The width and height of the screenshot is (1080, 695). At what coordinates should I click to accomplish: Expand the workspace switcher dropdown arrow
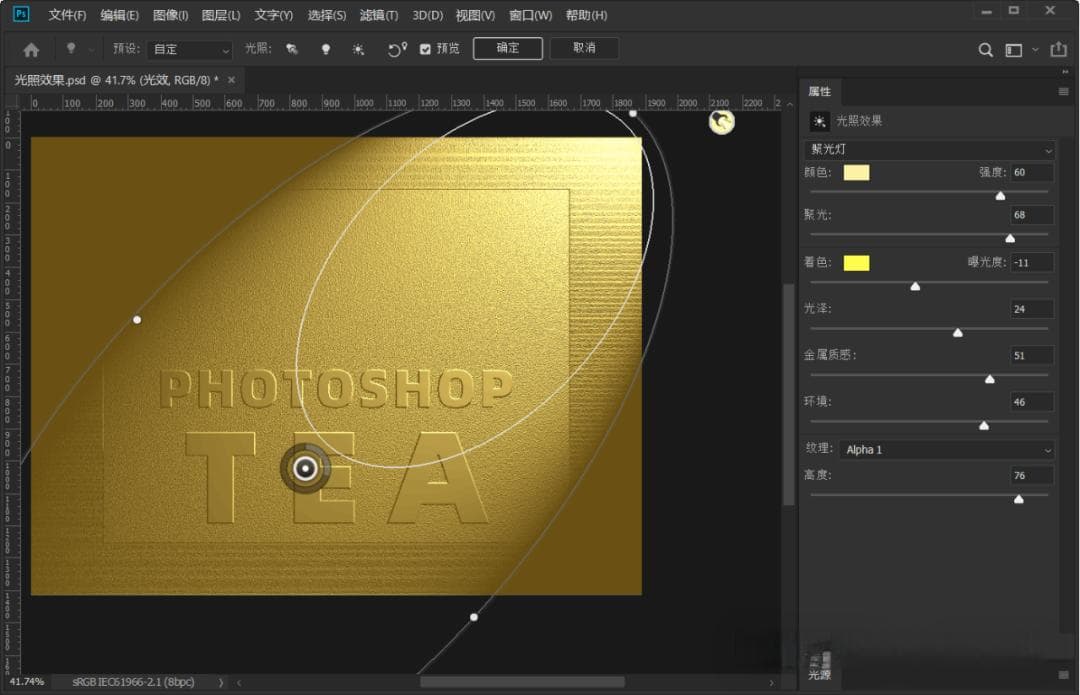pos(1035,50)
